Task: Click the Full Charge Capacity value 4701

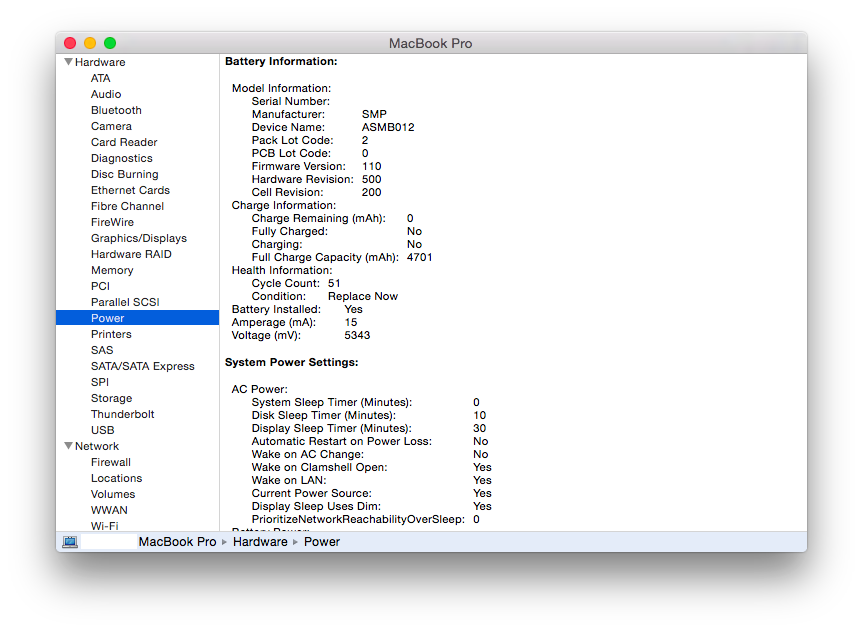Action: click(419, 257)
